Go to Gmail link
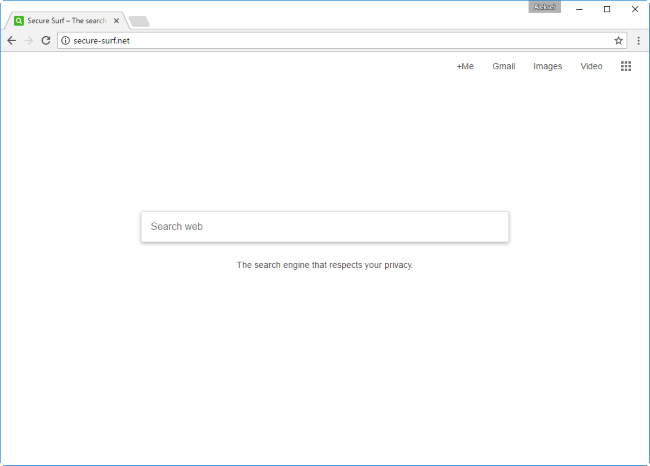 tap(503, 66)
